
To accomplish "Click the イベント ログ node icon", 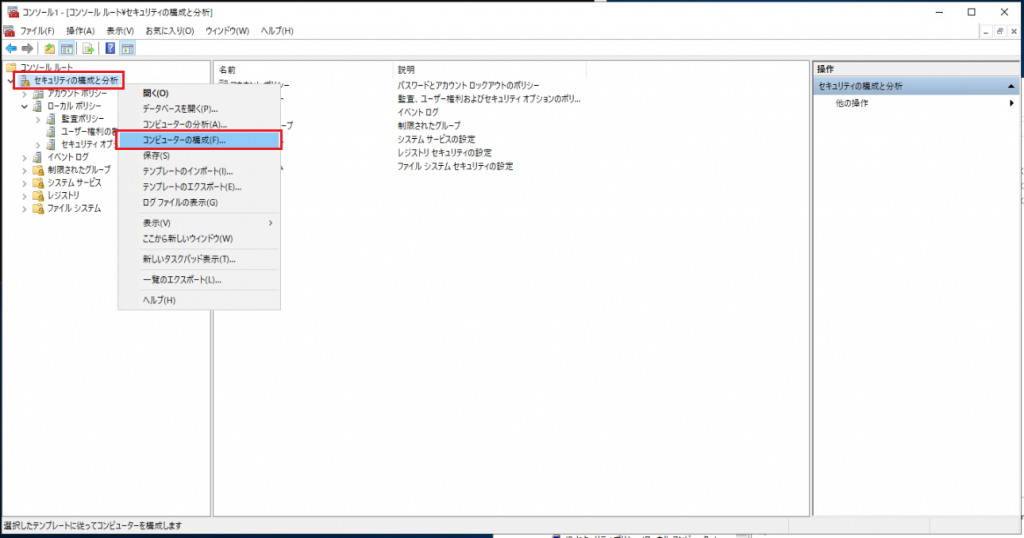I will [38, 157].
